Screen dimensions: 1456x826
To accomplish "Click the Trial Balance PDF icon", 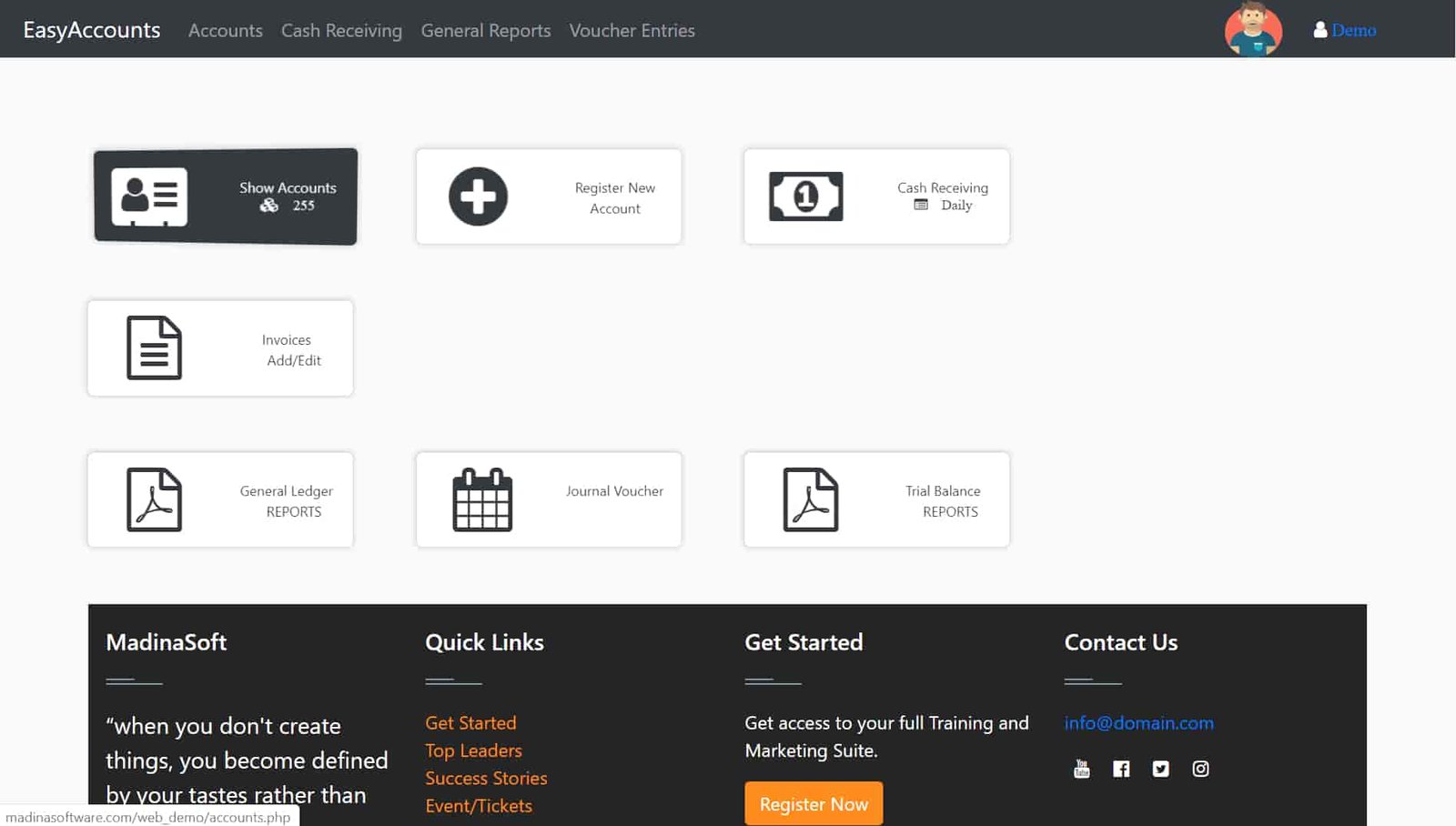I will (x=810, y=499).
